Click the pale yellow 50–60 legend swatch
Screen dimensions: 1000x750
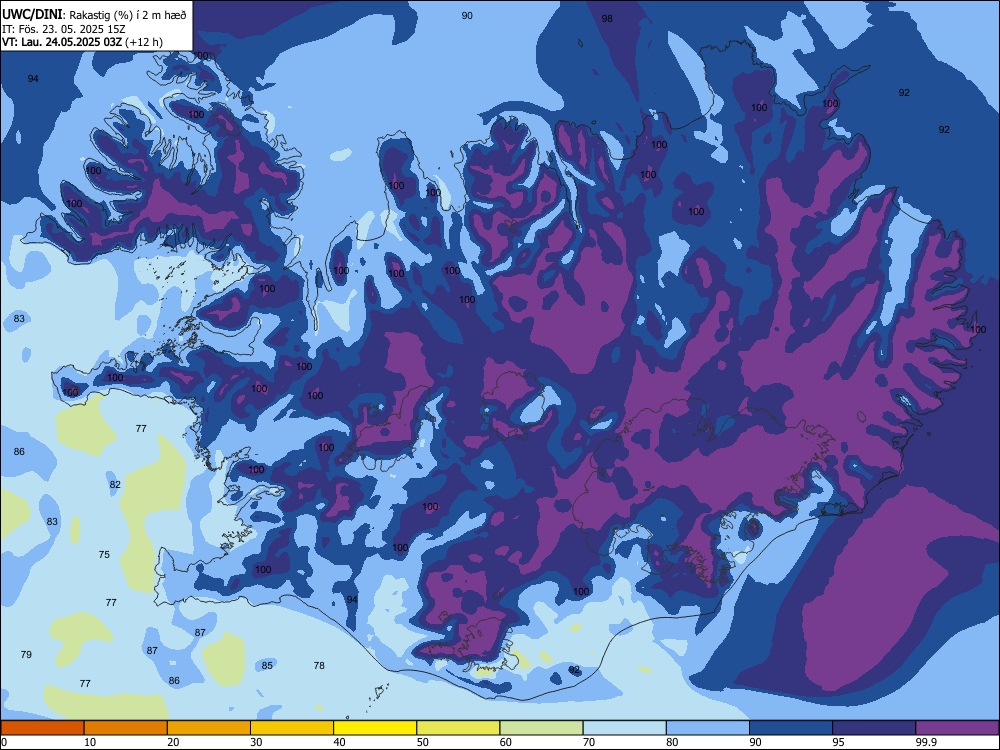(x=459, y=728)
